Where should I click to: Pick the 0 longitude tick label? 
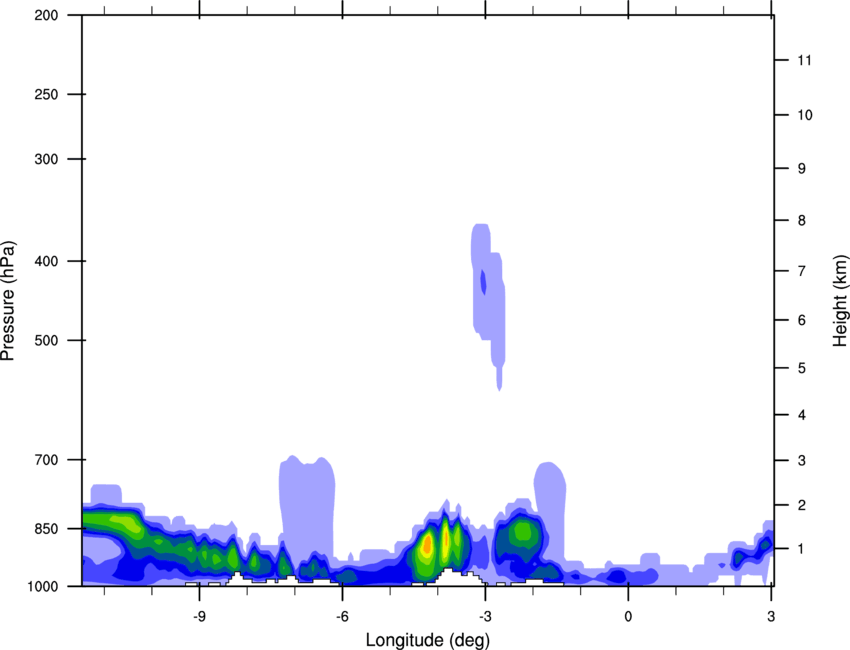(628, 617)
